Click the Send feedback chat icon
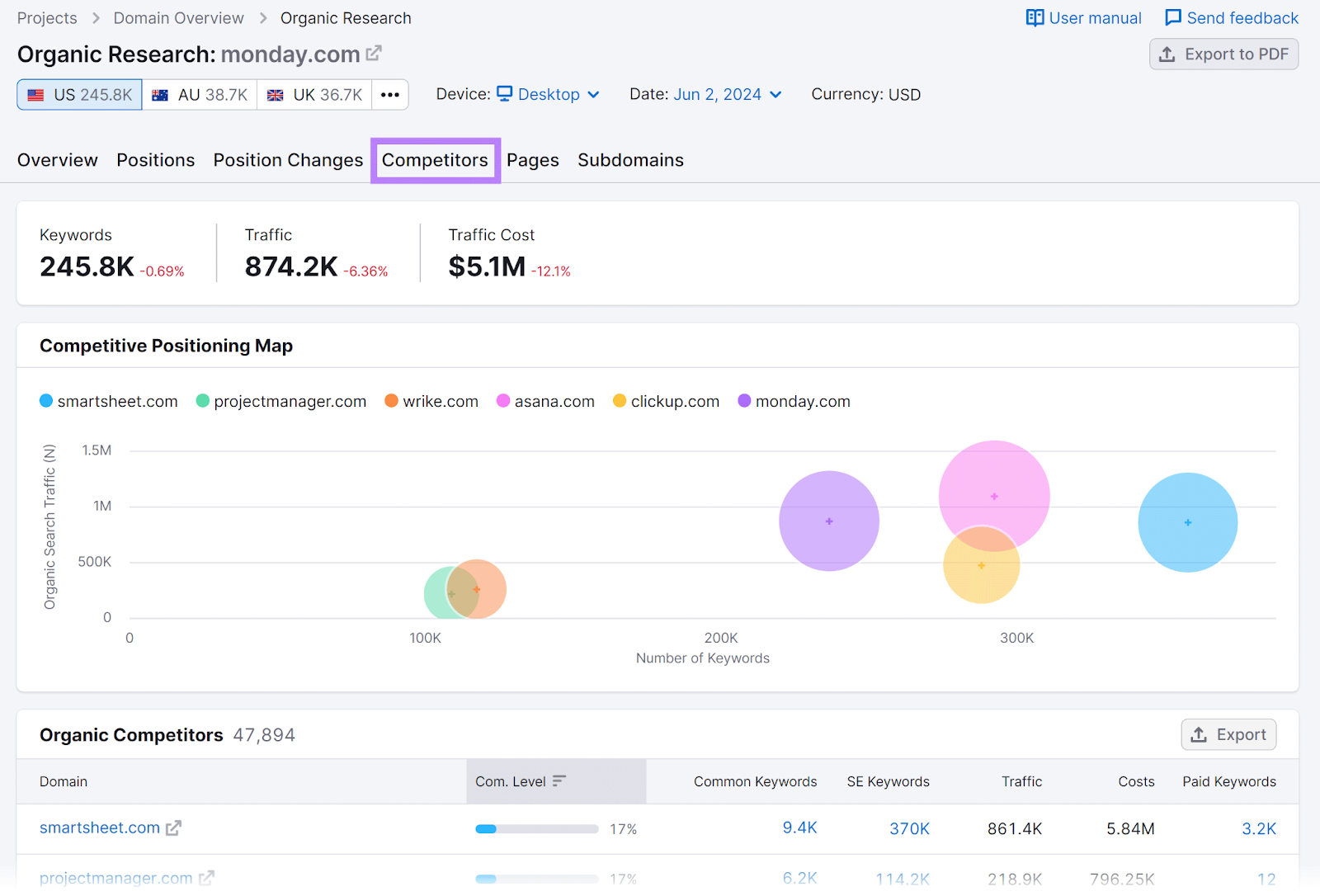 [x=1172, y=18]
